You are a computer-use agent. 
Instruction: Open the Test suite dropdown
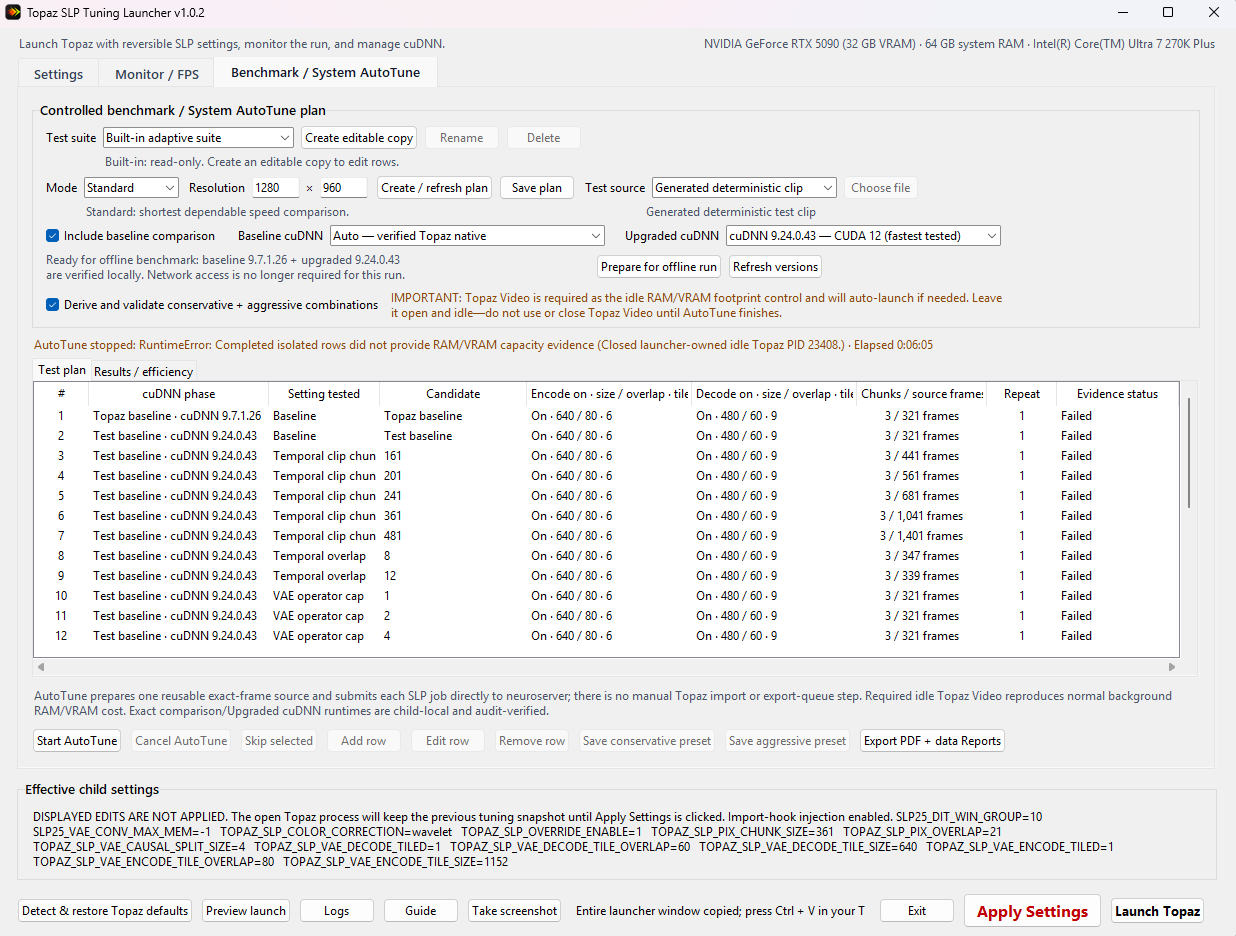pyautogui.click(x=198, y=138)
